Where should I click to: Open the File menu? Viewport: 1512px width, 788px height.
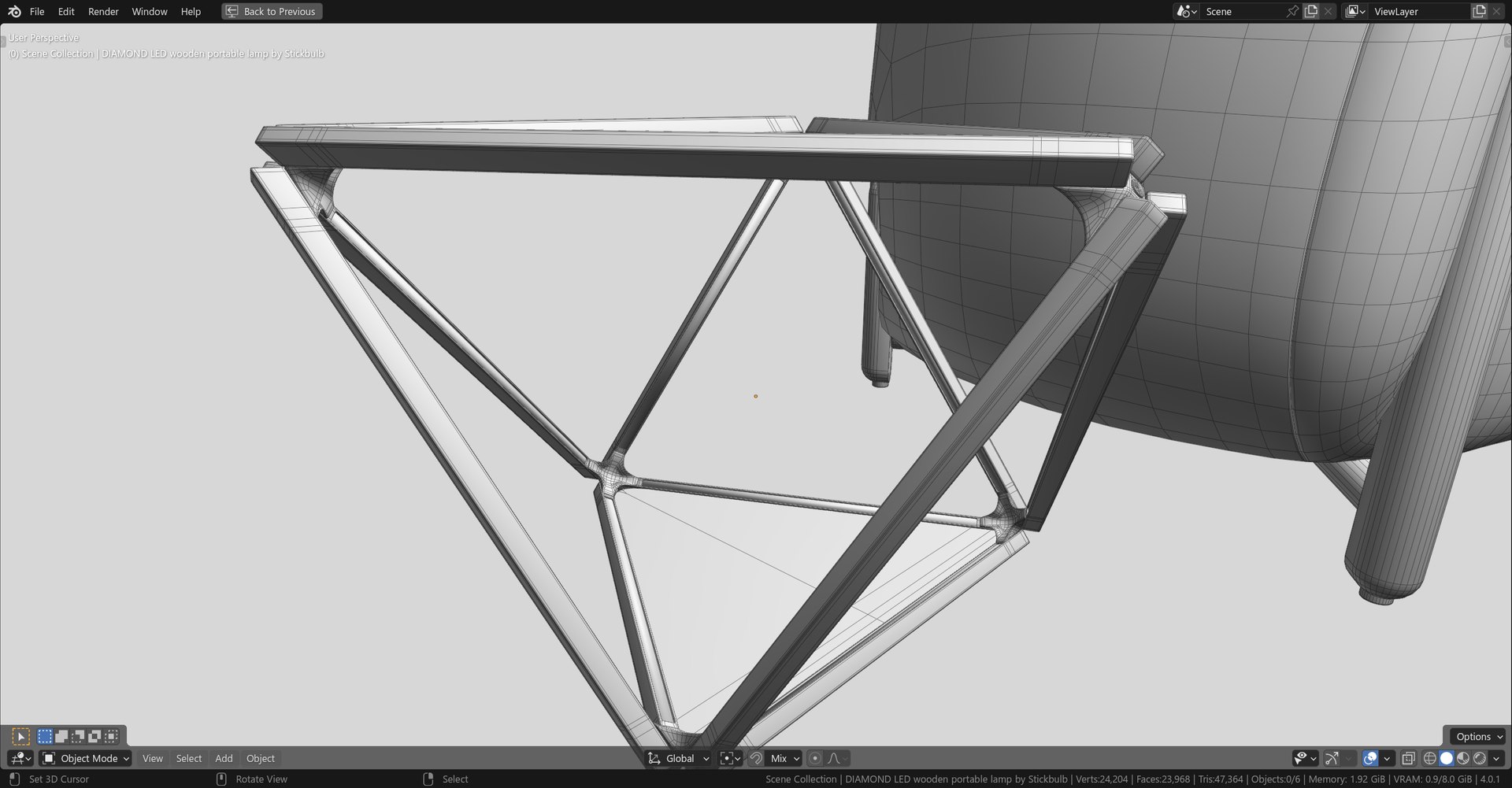[37, 11]
